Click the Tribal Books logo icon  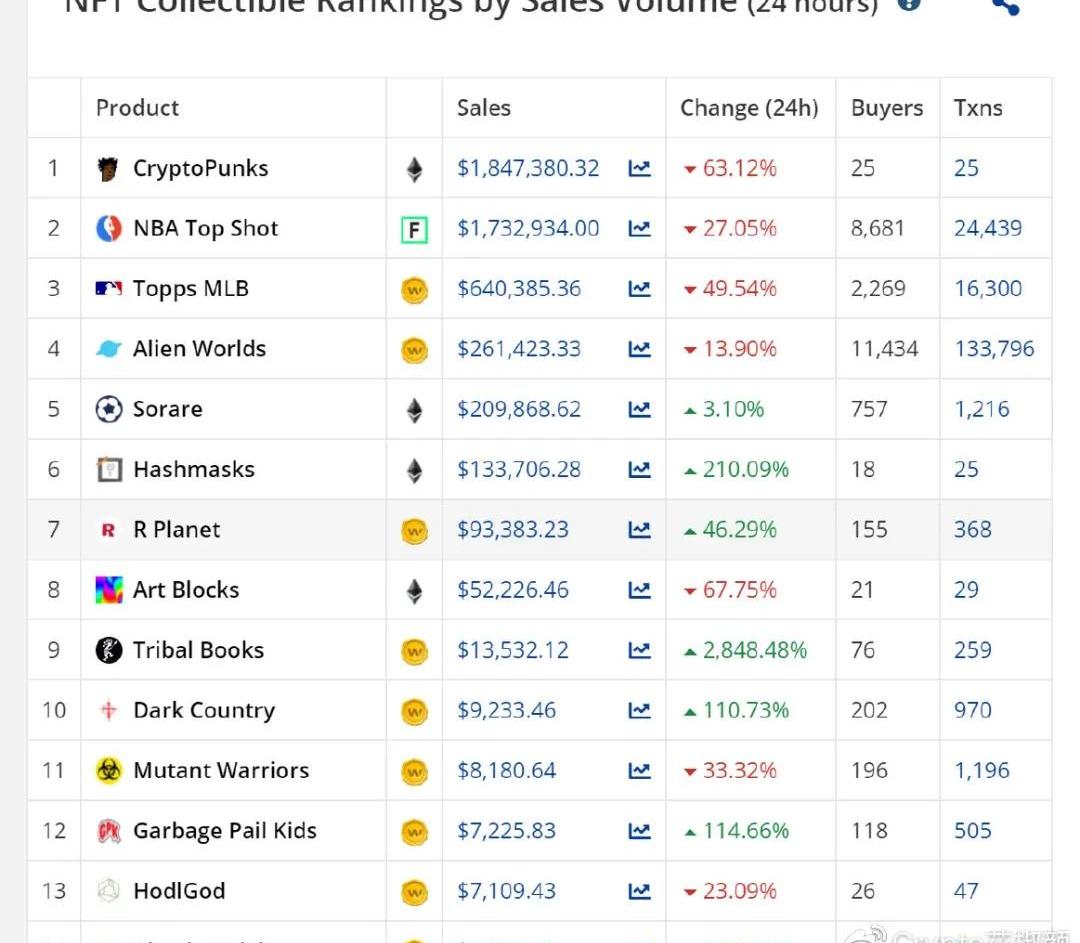click(109, 650)
